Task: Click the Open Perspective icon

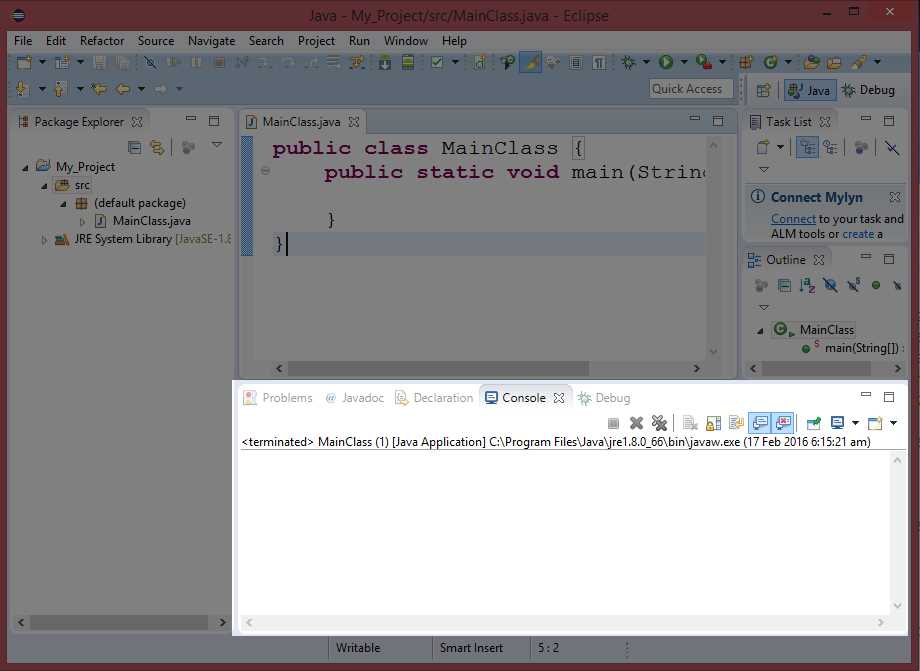Action: point(763,90)
